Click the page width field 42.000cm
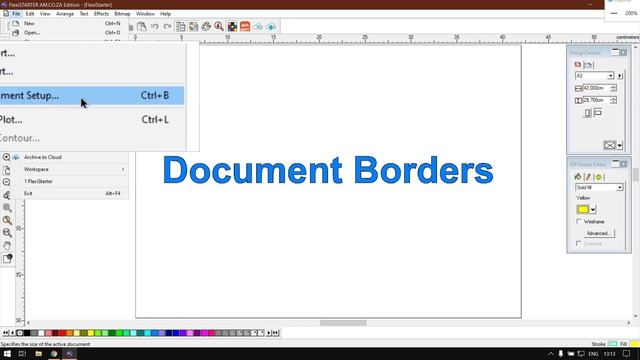Viewport: 640px width, 360px height. [x=596, y=88]
